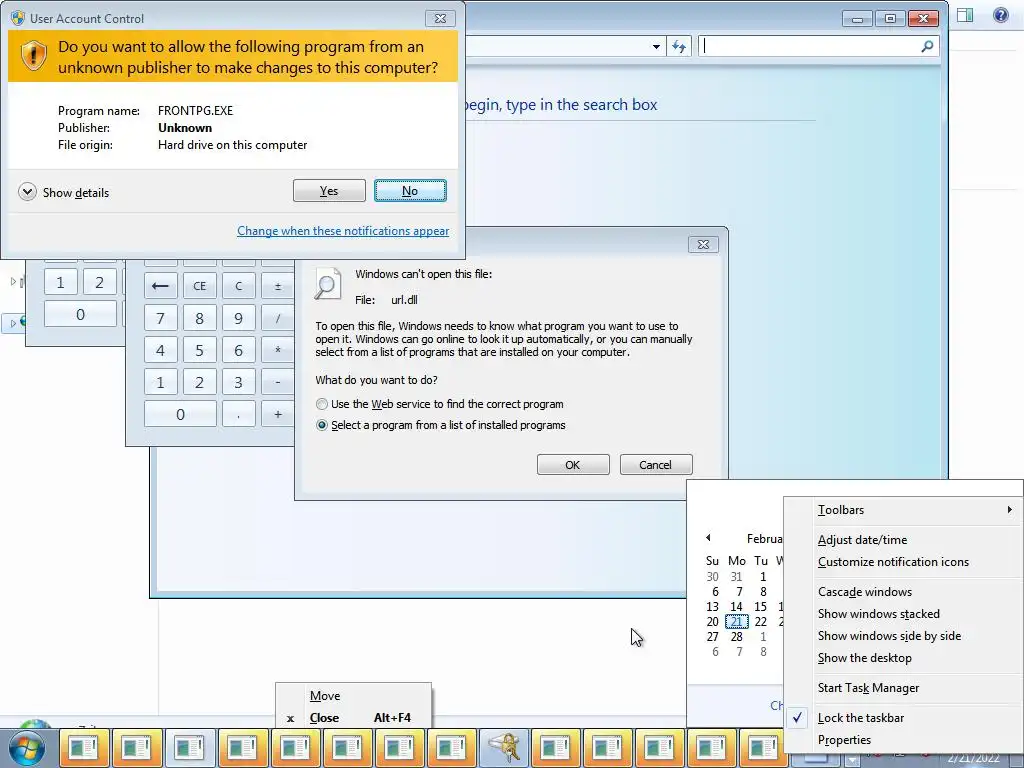Click the plus button on front calculator

[x=278, y=414]
